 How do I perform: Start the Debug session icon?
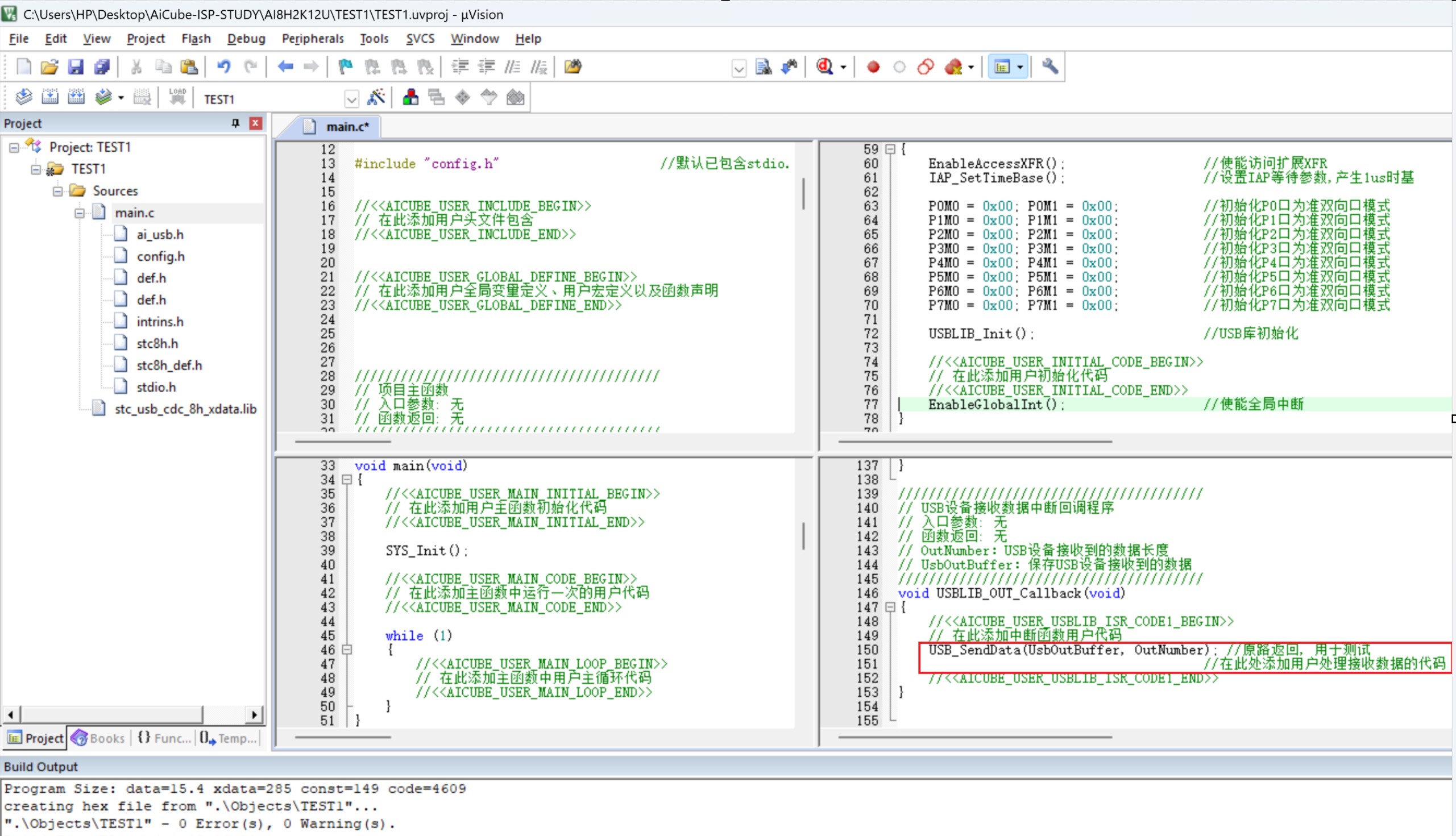click(x=826, y=66)
